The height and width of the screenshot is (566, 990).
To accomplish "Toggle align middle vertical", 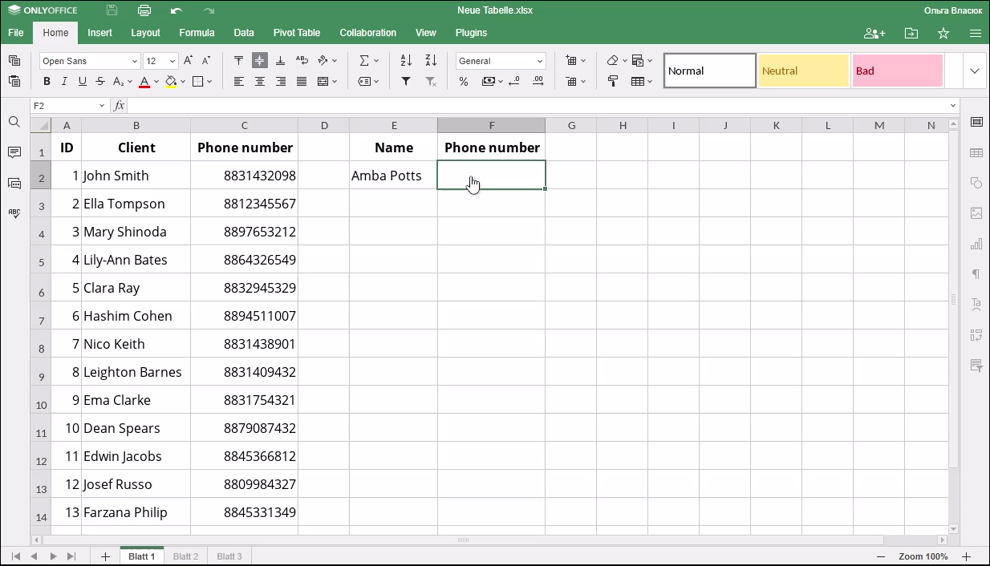I will point(259,61).
